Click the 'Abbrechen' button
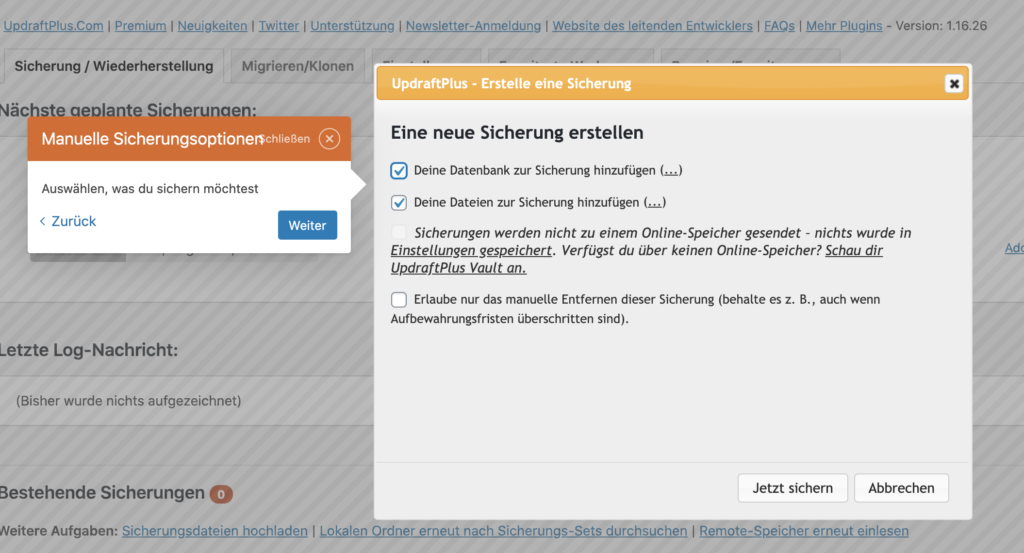The image size is (1024, 553). click(x=901, y=488)
